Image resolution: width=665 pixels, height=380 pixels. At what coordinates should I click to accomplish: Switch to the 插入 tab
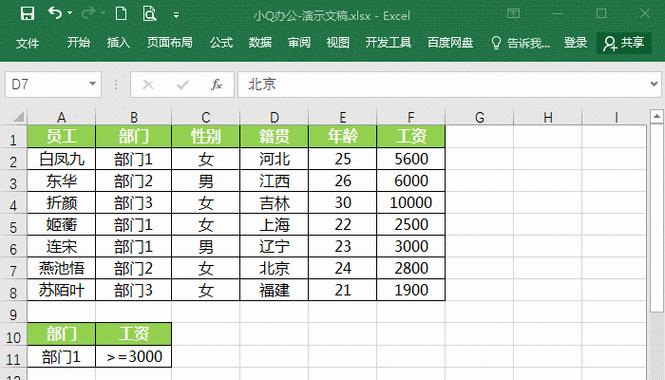118,42
